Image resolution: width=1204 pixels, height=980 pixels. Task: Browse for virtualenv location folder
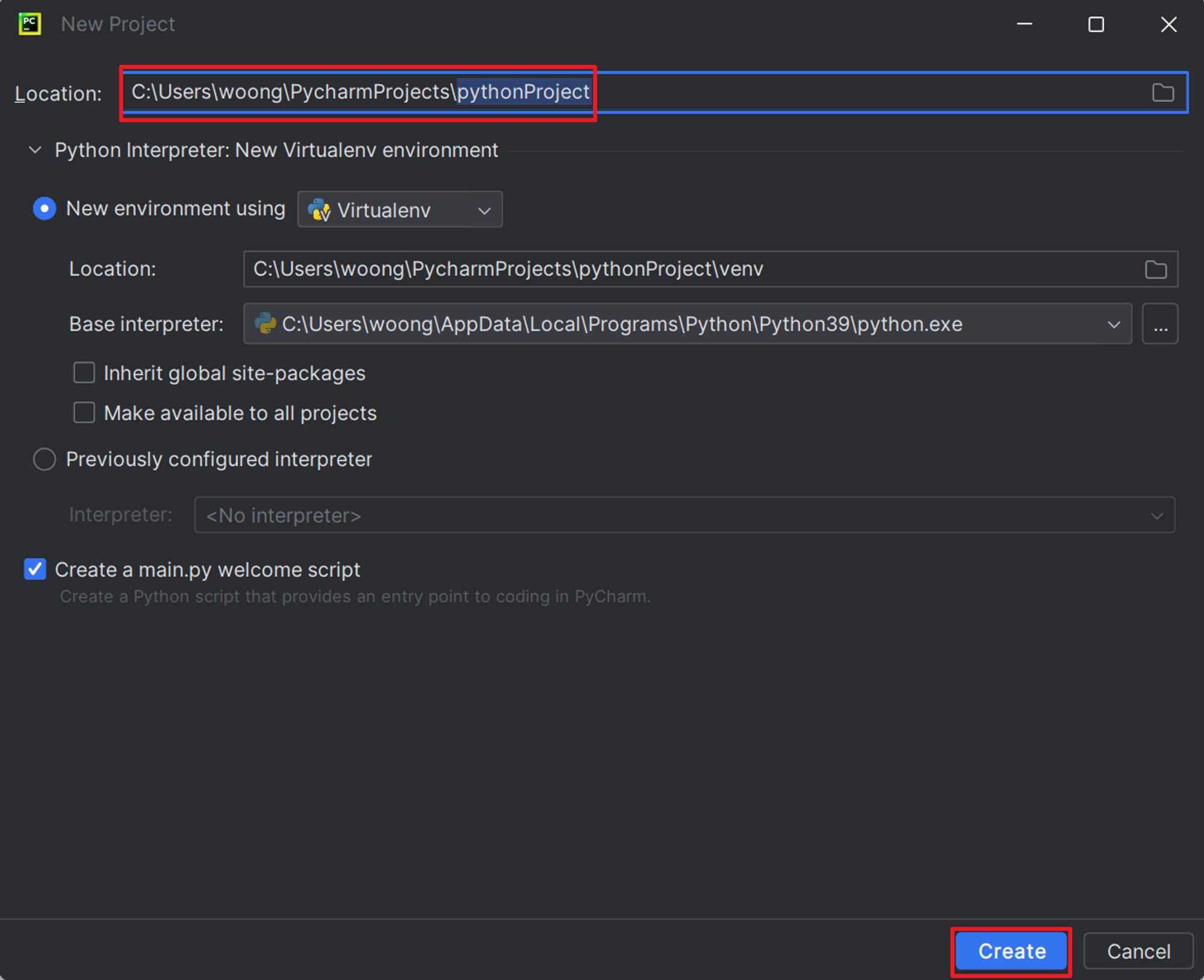pos(1155,269)
